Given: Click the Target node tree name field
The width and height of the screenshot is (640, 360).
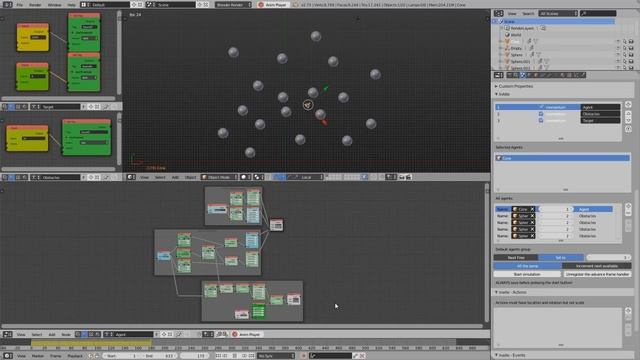Looking at the screenshot, I should [x=60, y=107].
